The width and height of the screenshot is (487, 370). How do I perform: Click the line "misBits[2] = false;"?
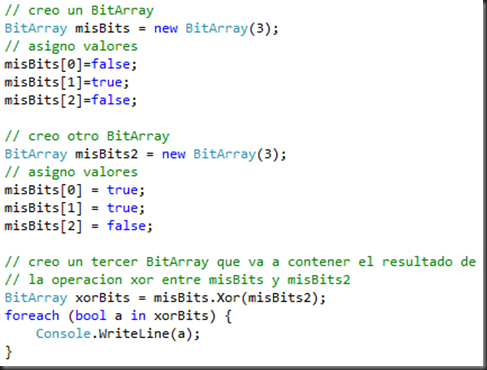coord(79,226)
